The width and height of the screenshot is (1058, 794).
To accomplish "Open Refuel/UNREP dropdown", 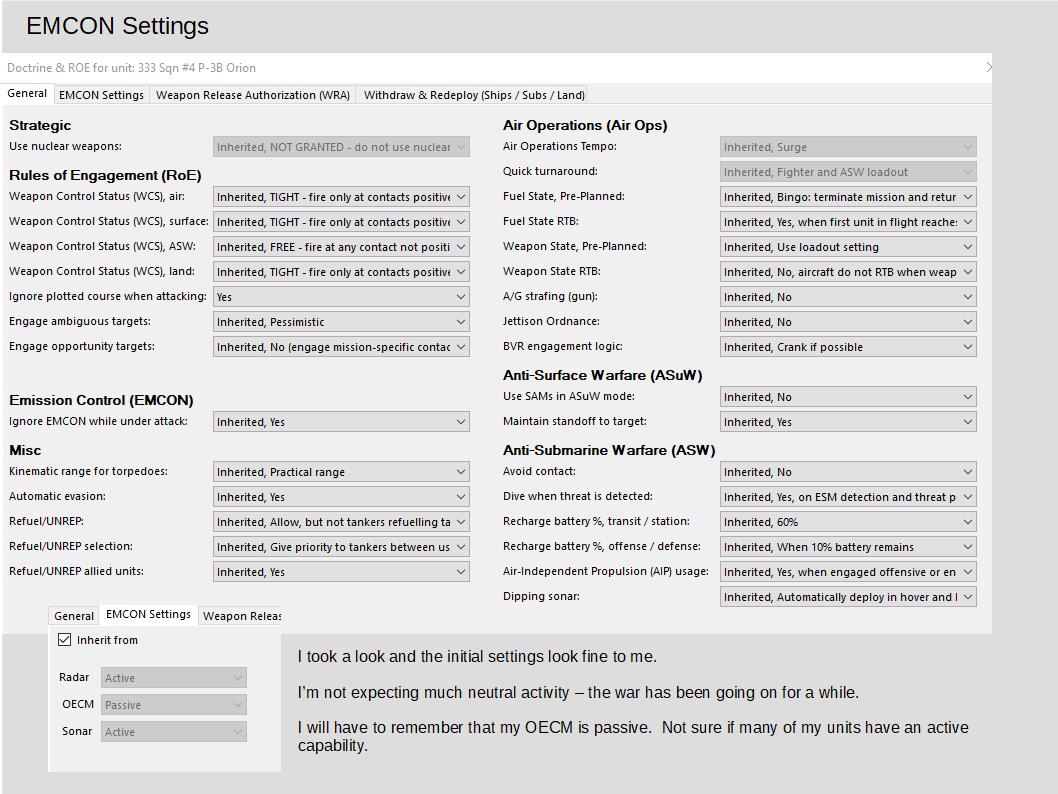I will point(341,521).
